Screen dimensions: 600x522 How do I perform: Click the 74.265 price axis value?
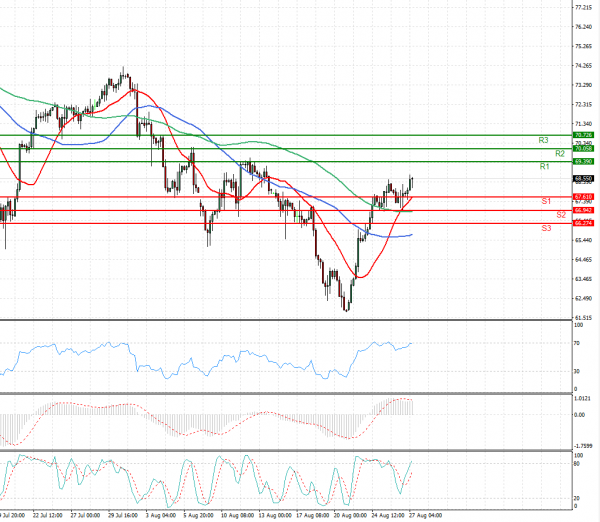pyautogui.click(x=584, y=66)
